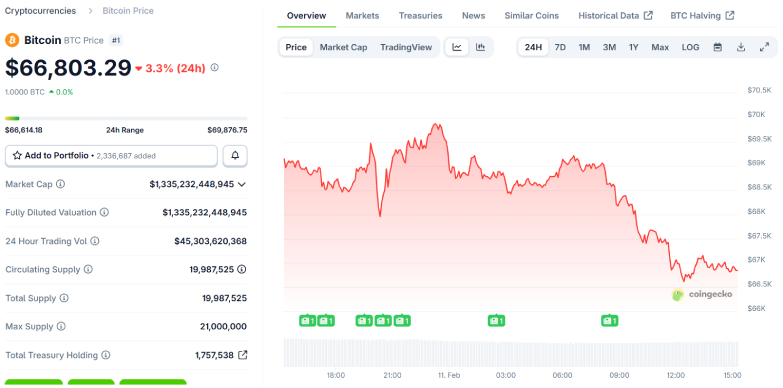This screenshot has height=388, width=783.
Task: Click news marker before 09:00
Action: coord(610,321)
